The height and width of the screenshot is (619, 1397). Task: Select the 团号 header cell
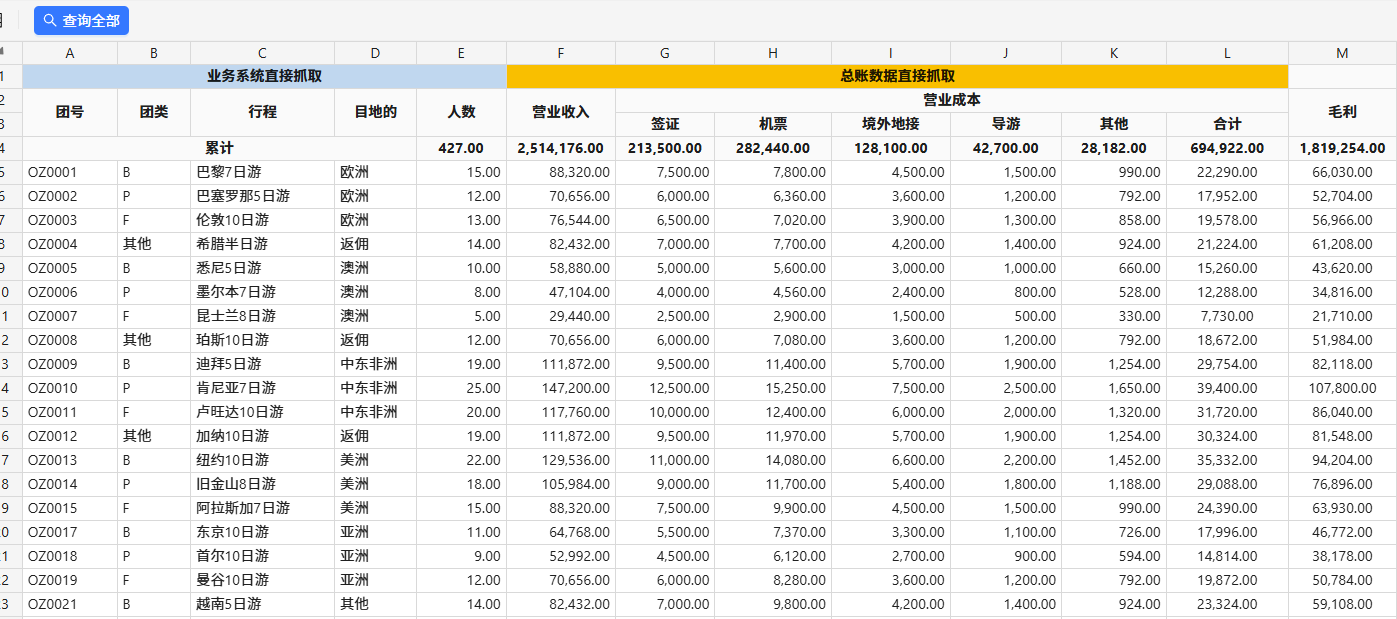coord(70,112)
